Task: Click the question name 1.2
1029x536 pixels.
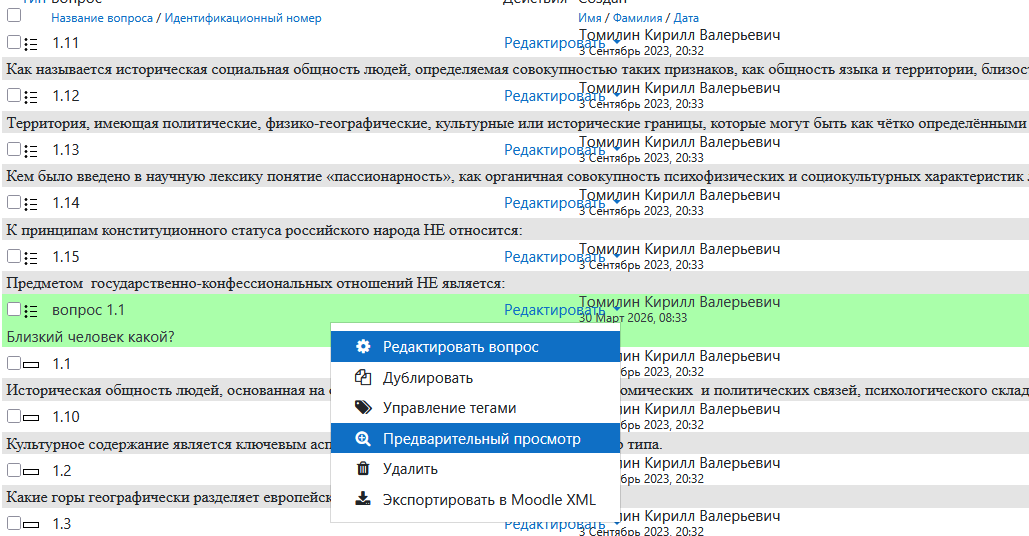Action: coord(62,471)
